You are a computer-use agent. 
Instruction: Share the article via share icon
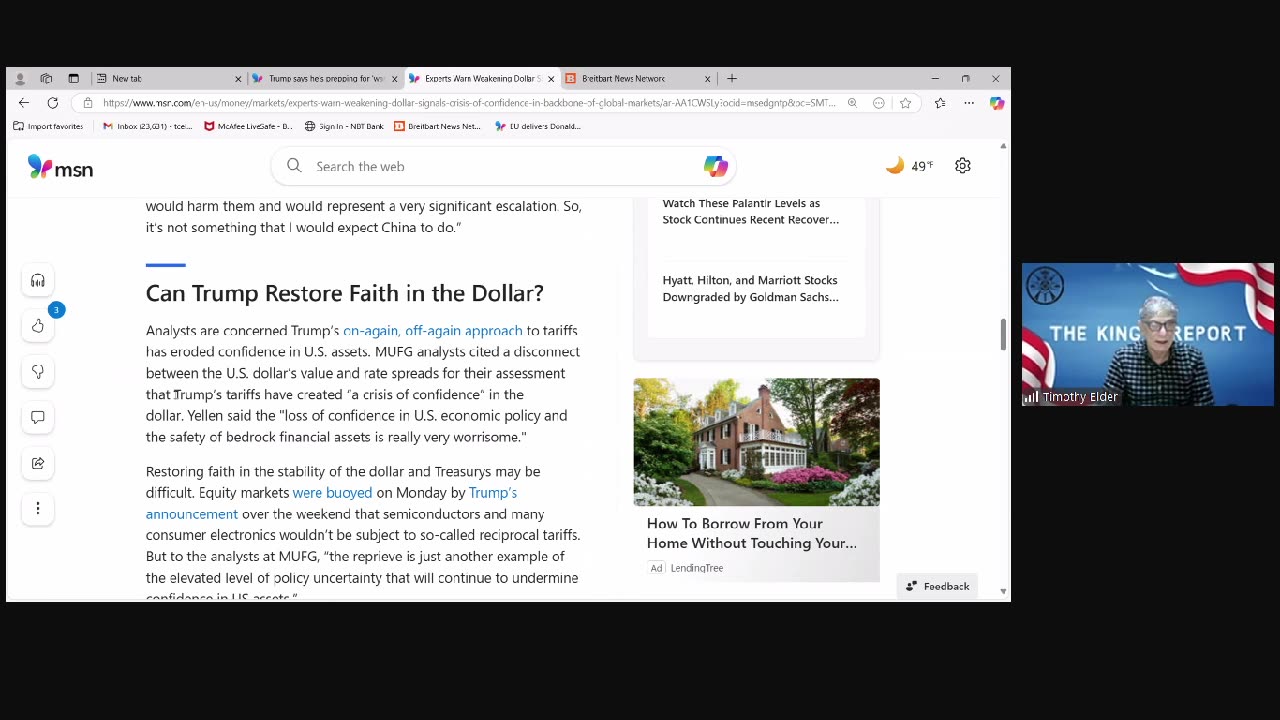38,463
